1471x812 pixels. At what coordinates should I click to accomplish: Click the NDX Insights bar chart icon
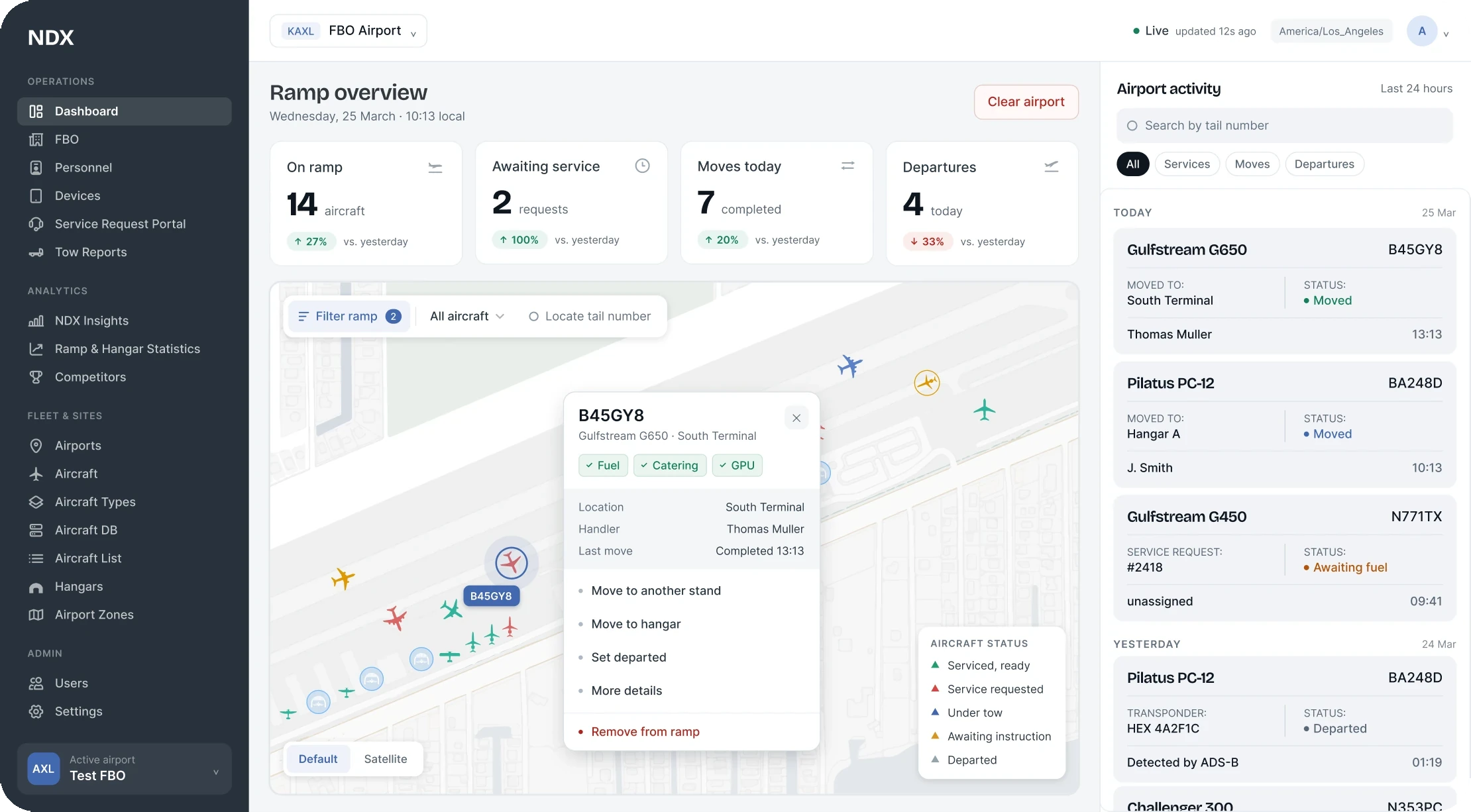point(36,321)
